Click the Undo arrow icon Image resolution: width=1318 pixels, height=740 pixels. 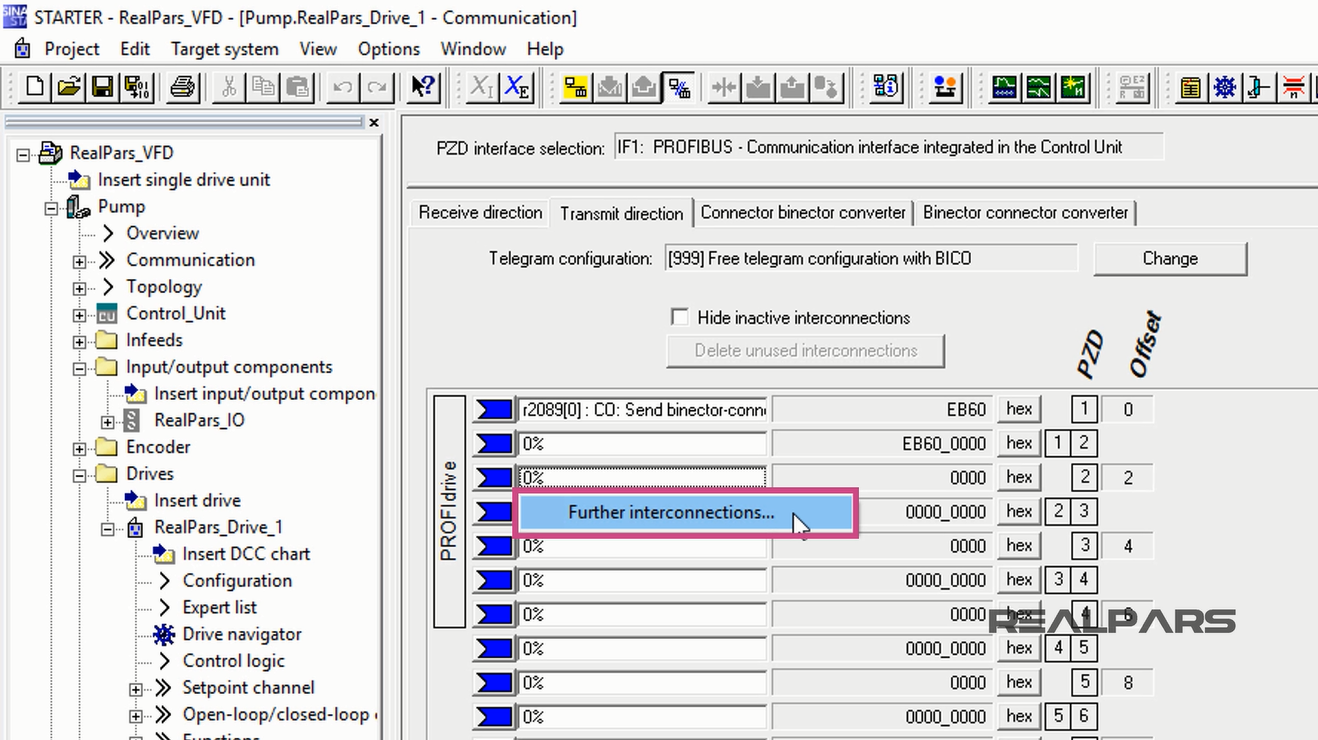[x=343, y=87]
